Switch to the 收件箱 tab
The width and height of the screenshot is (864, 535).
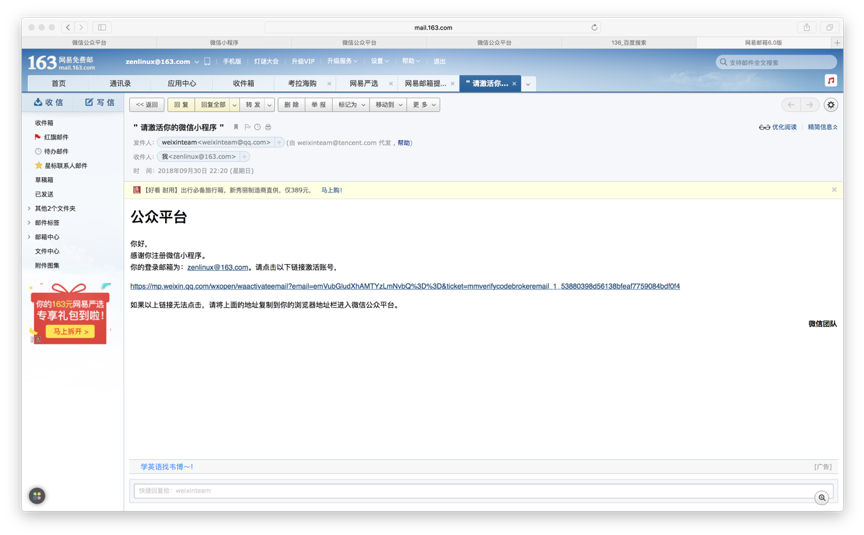(x=243, y=83)
